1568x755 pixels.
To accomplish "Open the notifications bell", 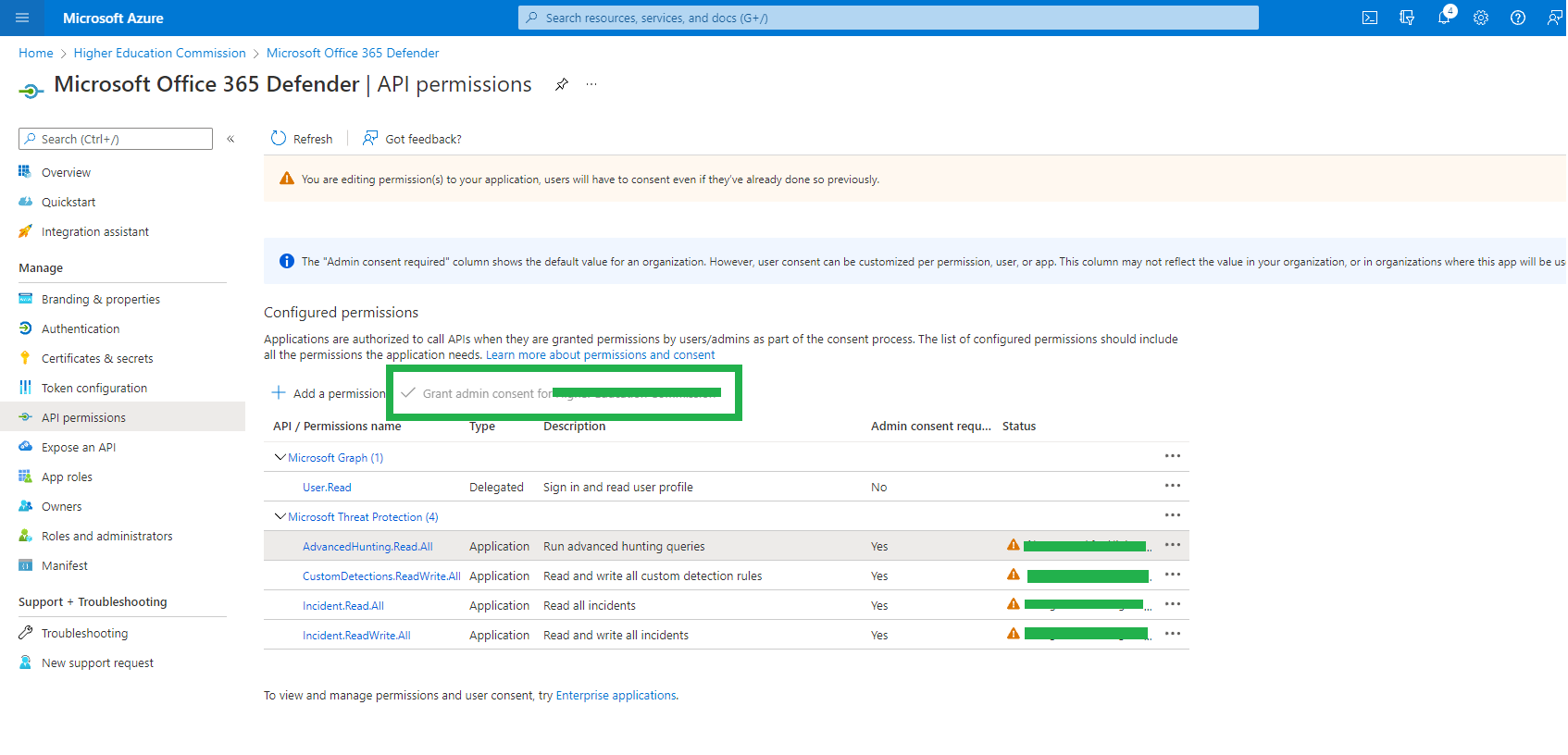I will [1444, 18].
